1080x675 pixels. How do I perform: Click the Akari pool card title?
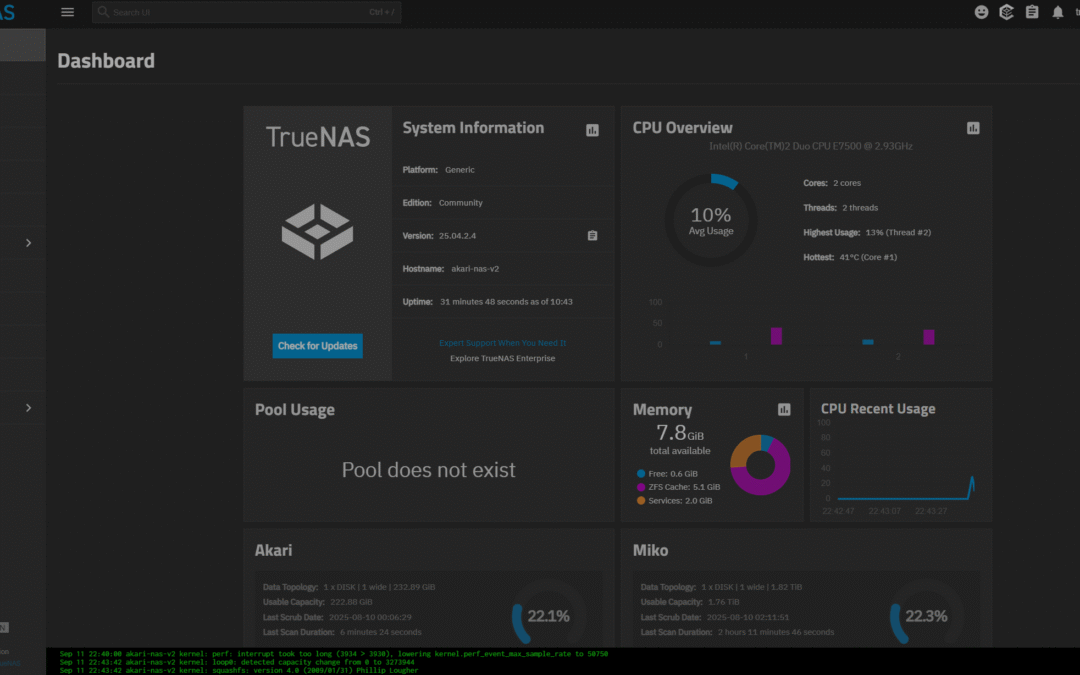[273, 550]
